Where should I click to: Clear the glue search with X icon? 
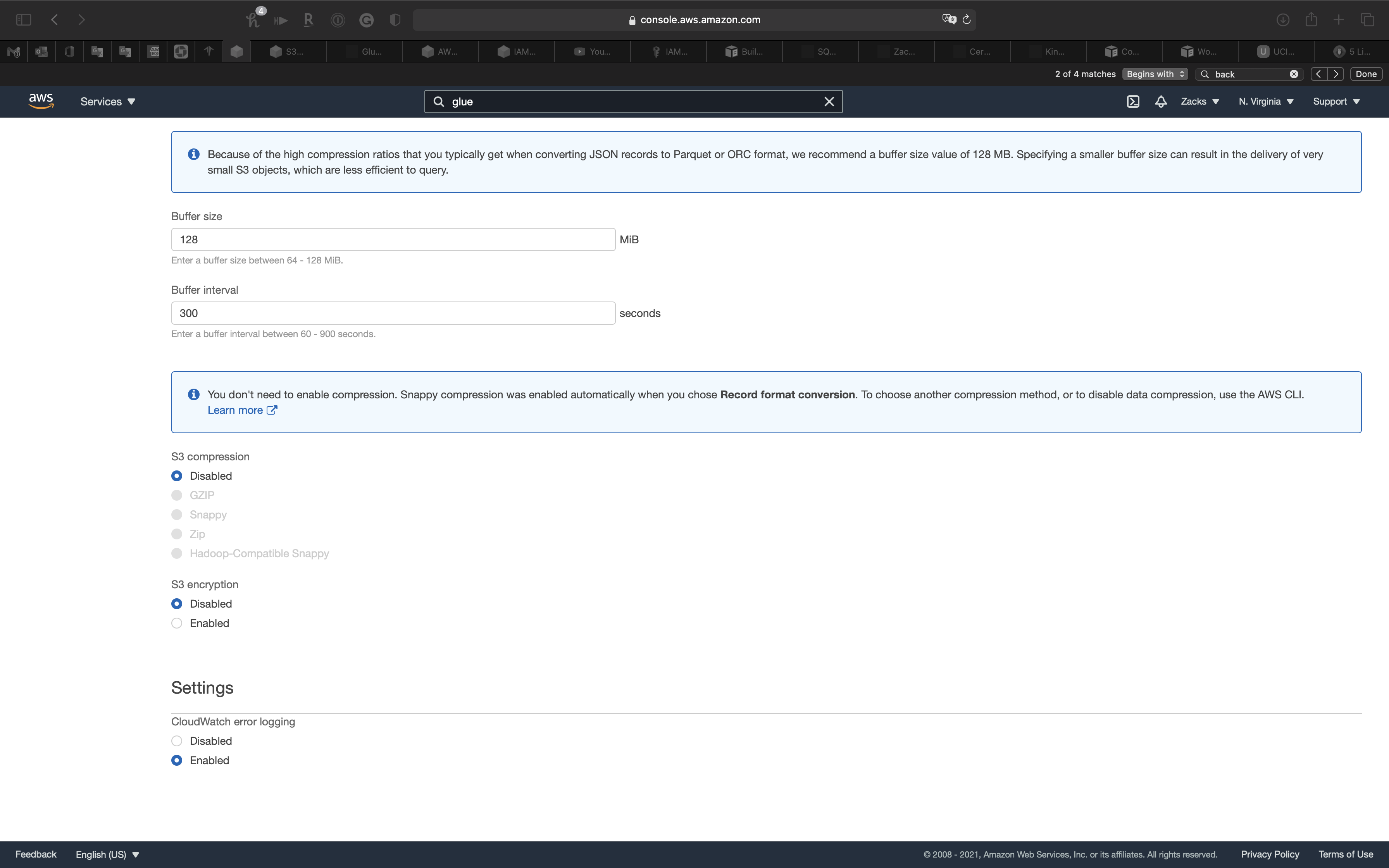point(829,102)
